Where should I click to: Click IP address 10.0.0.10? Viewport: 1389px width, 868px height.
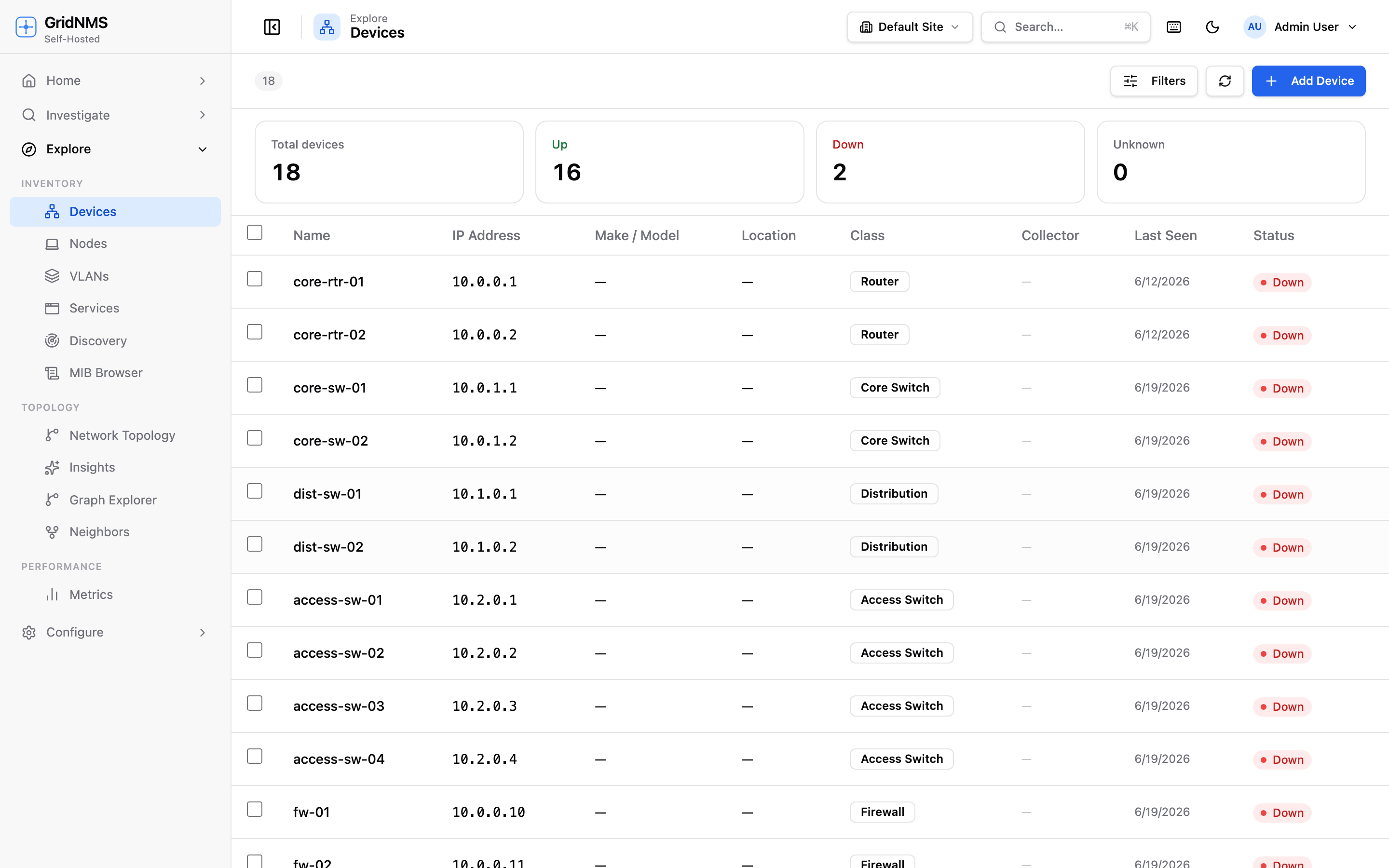(489, 813)
